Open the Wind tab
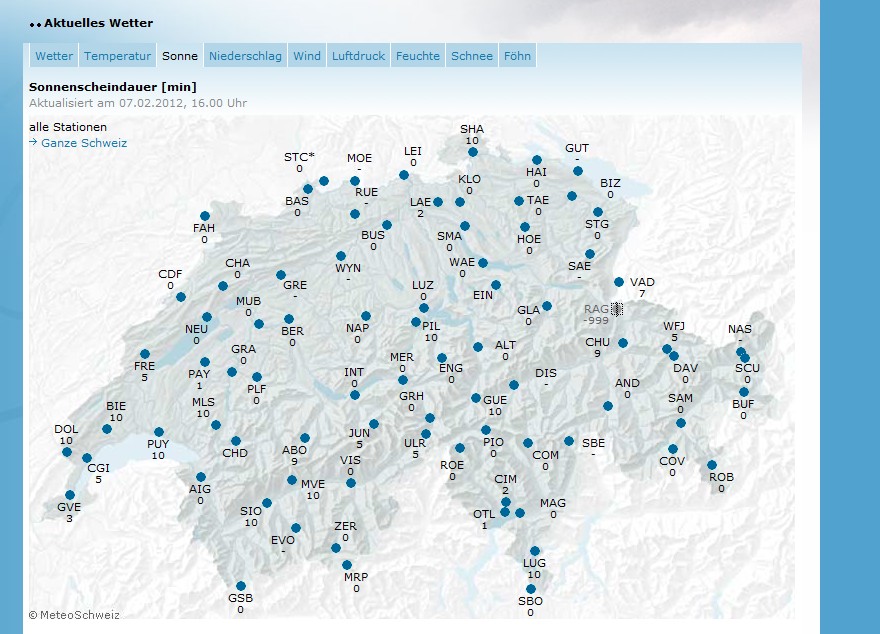 (x=307, y=56)
